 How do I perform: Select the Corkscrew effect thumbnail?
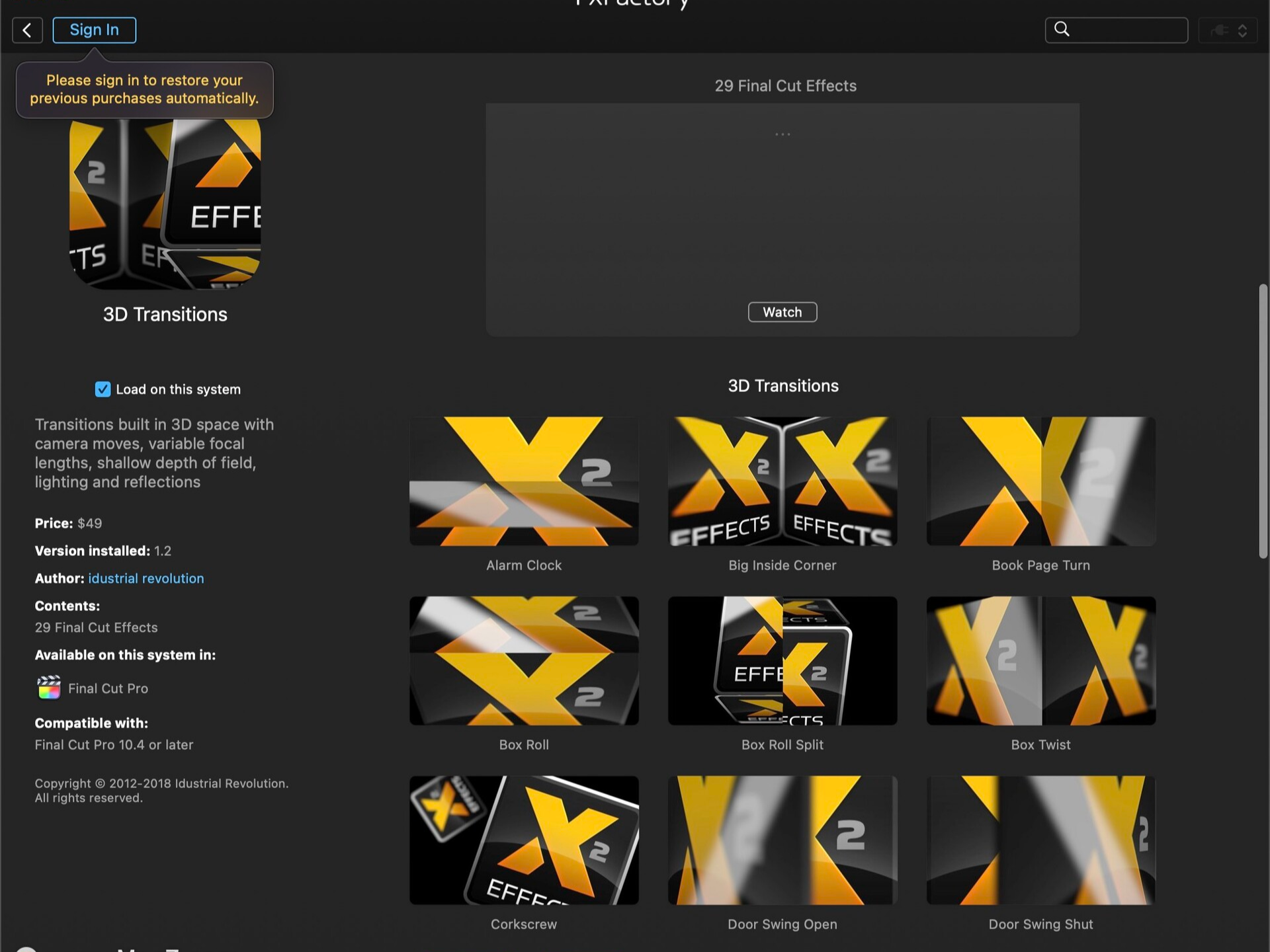(x=523, y=840)
